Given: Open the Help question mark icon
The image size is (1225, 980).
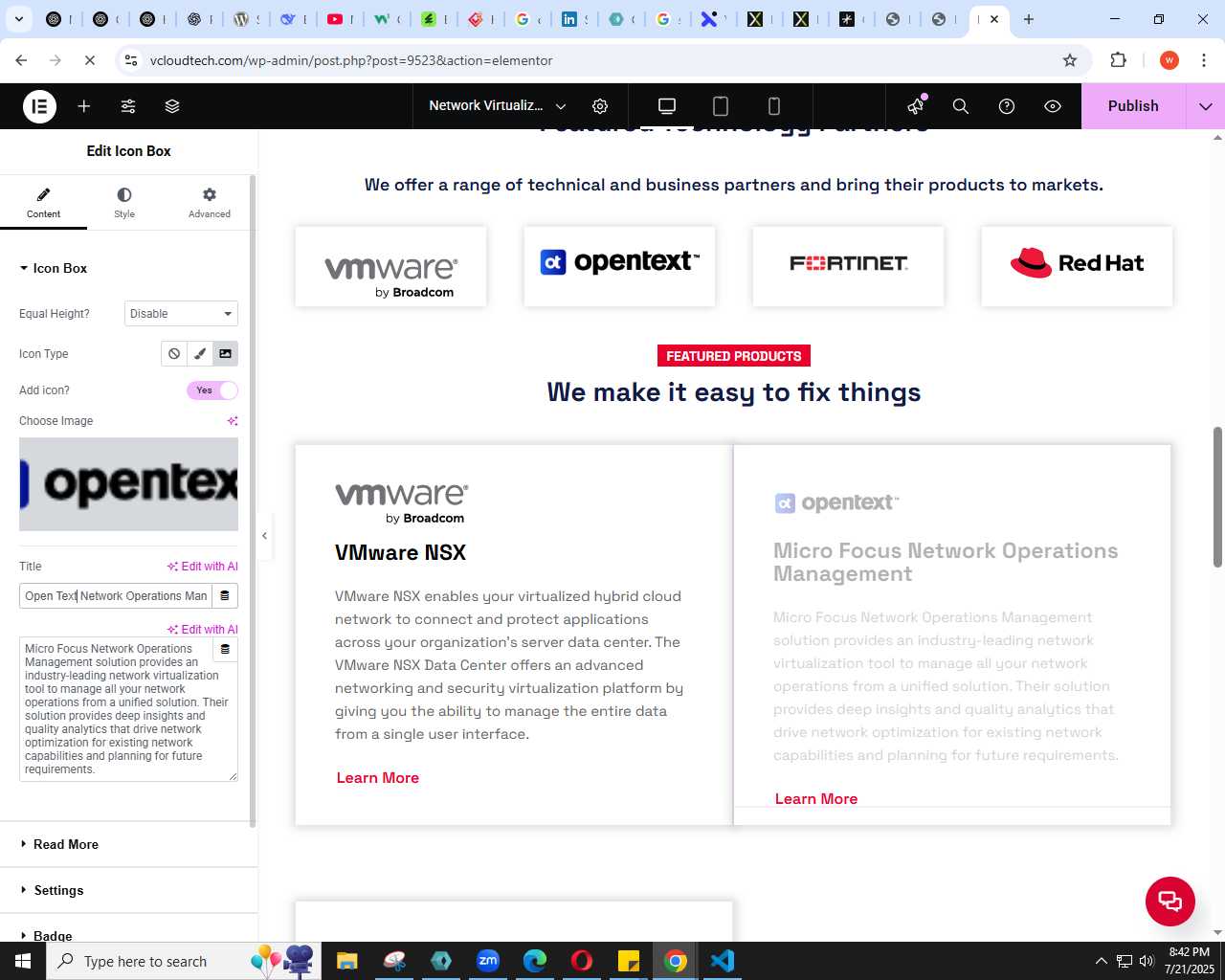Looking at the screenshot, I should (x=1007, y=106).
